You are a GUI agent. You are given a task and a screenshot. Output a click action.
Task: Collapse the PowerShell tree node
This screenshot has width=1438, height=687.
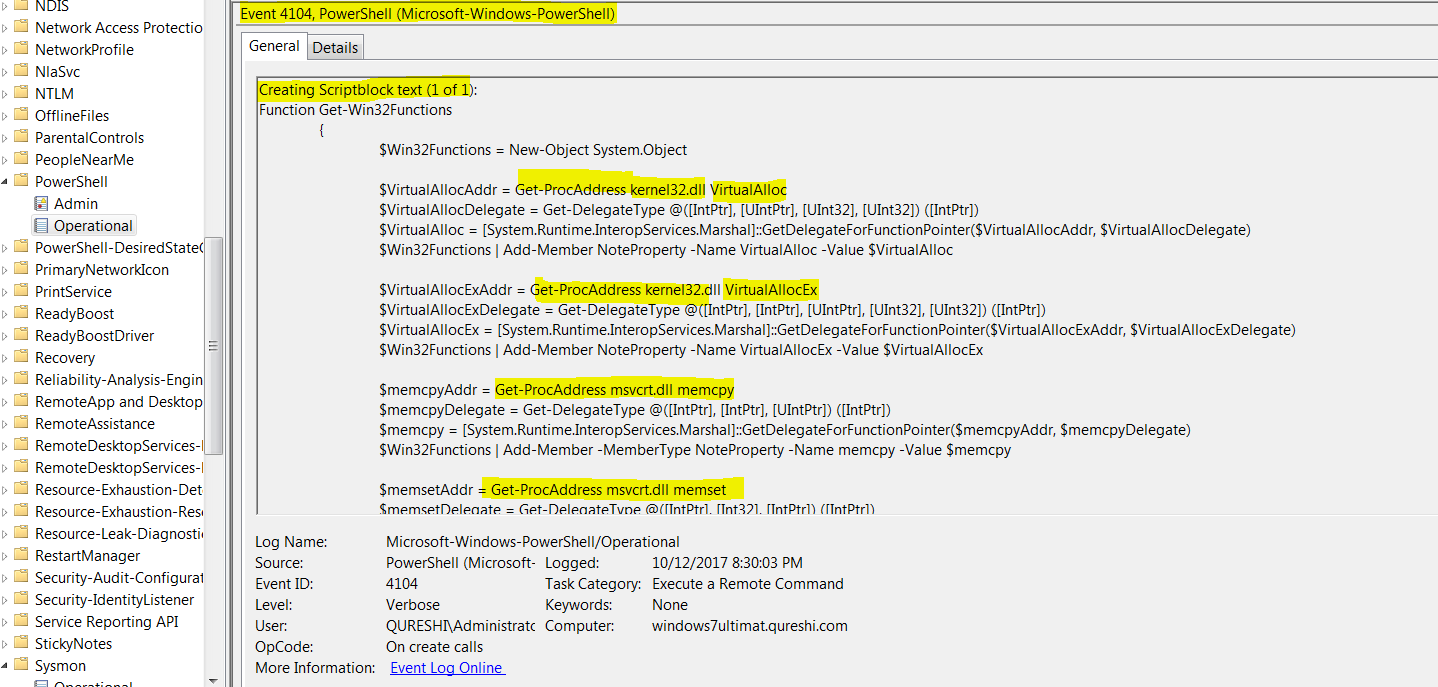pyautogui.click(x=6, y=181)
